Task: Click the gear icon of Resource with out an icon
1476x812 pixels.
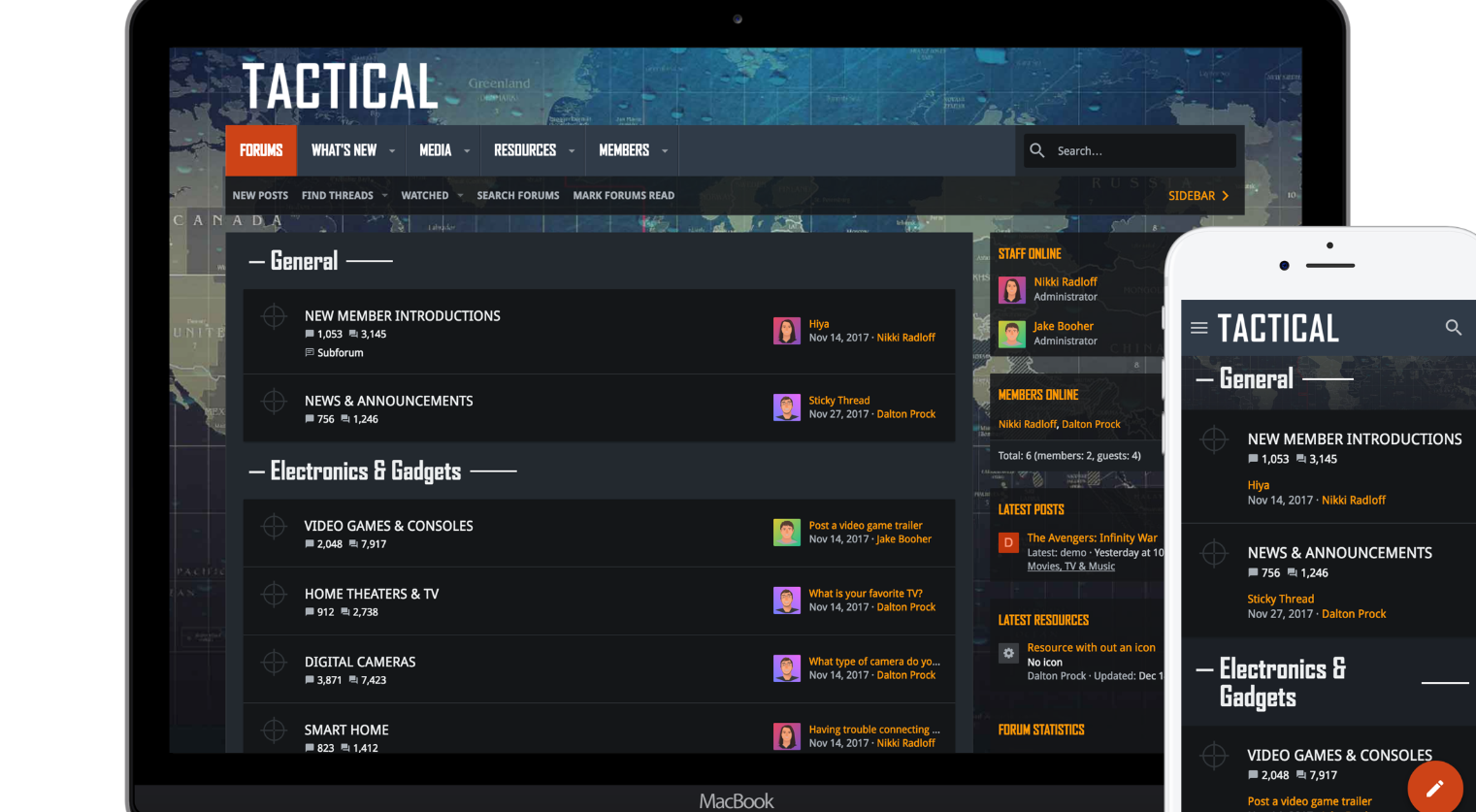Action: coord(1008,653)
